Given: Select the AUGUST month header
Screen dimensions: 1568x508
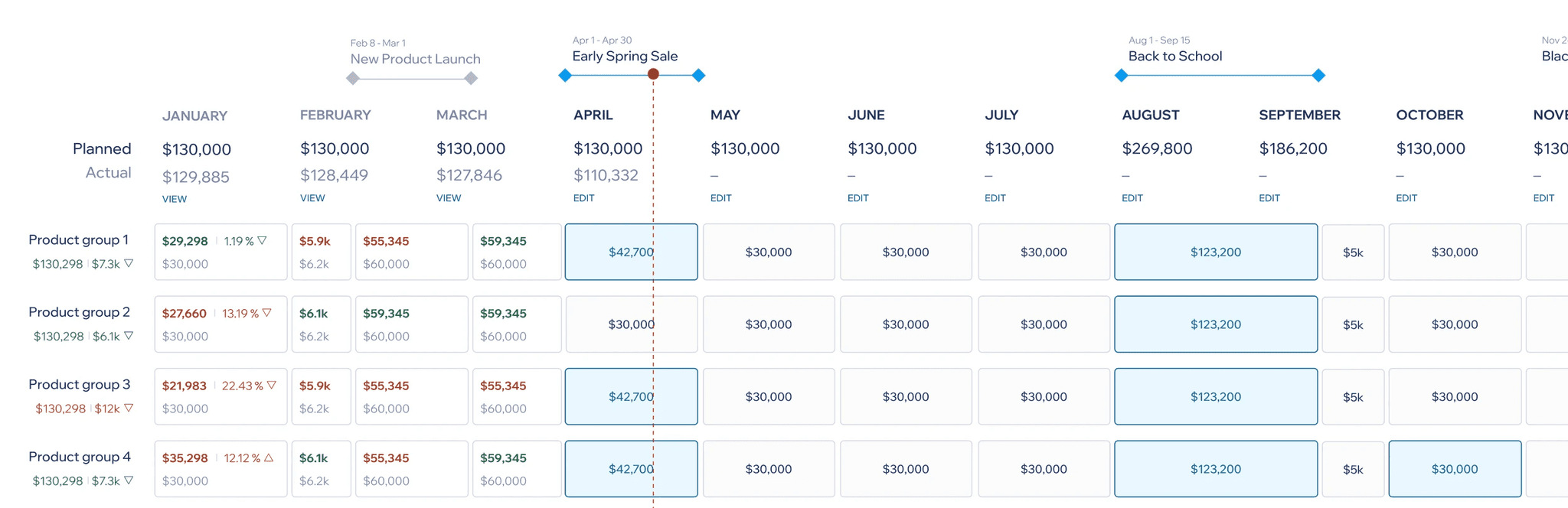Looking at the screenshot, I should pos(1150,115).
